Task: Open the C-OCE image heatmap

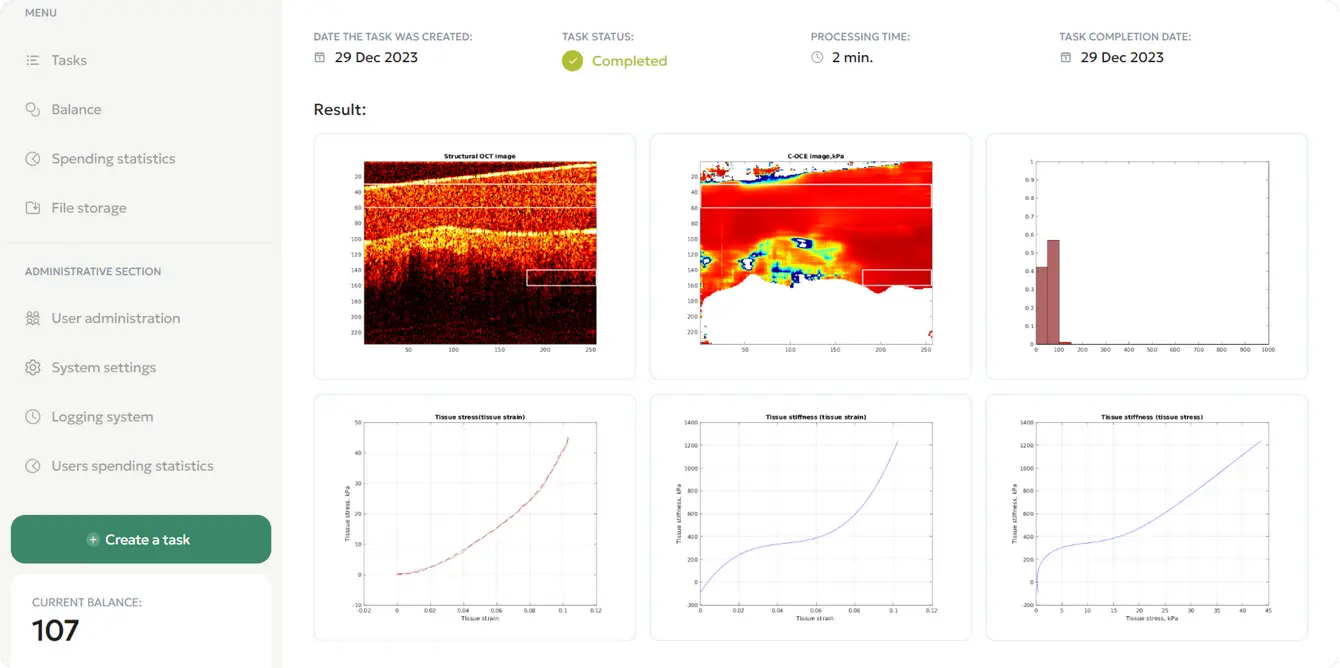Action: [x=810, y=256]
